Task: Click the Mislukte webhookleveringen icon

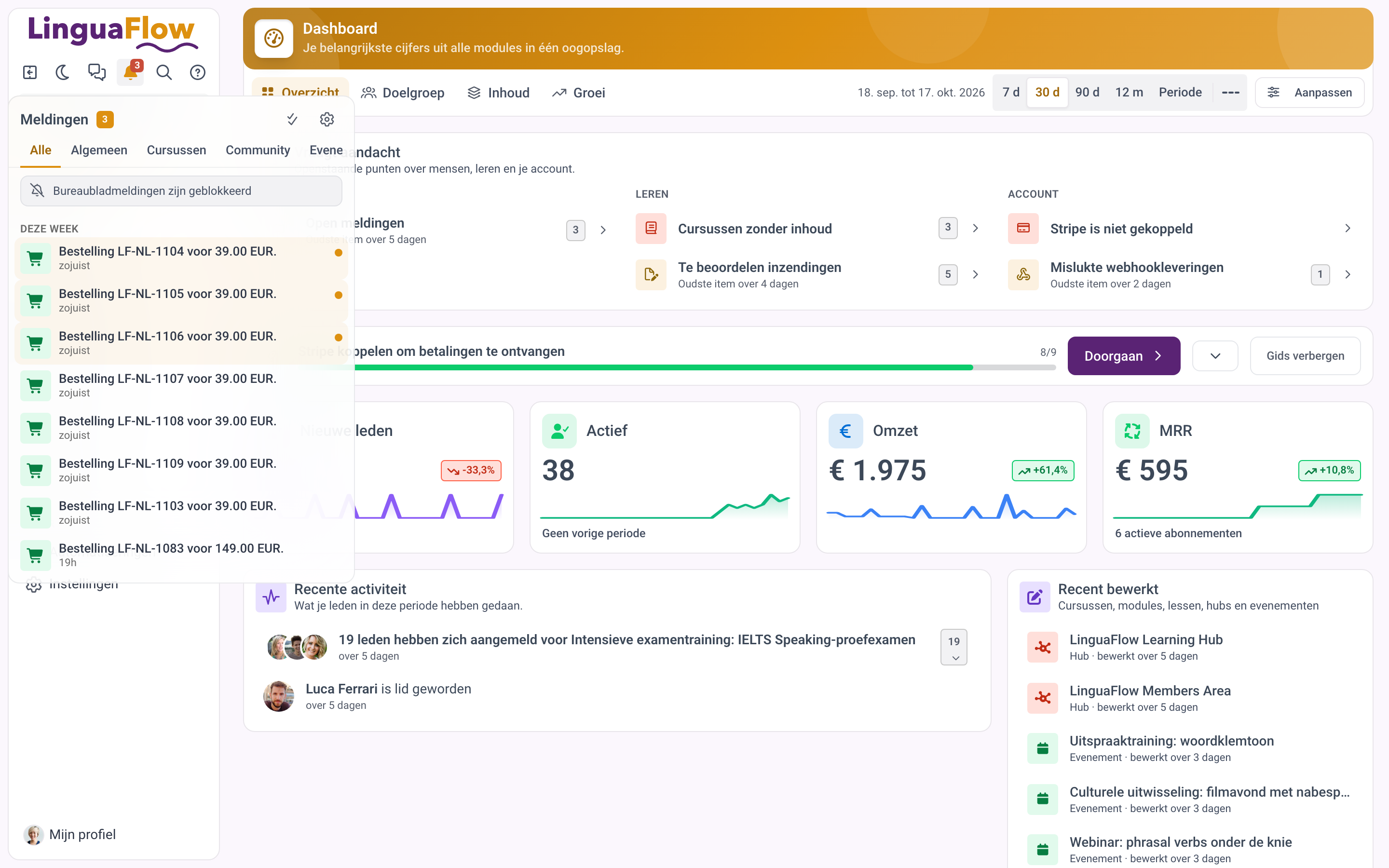Action: (1023, 274)
